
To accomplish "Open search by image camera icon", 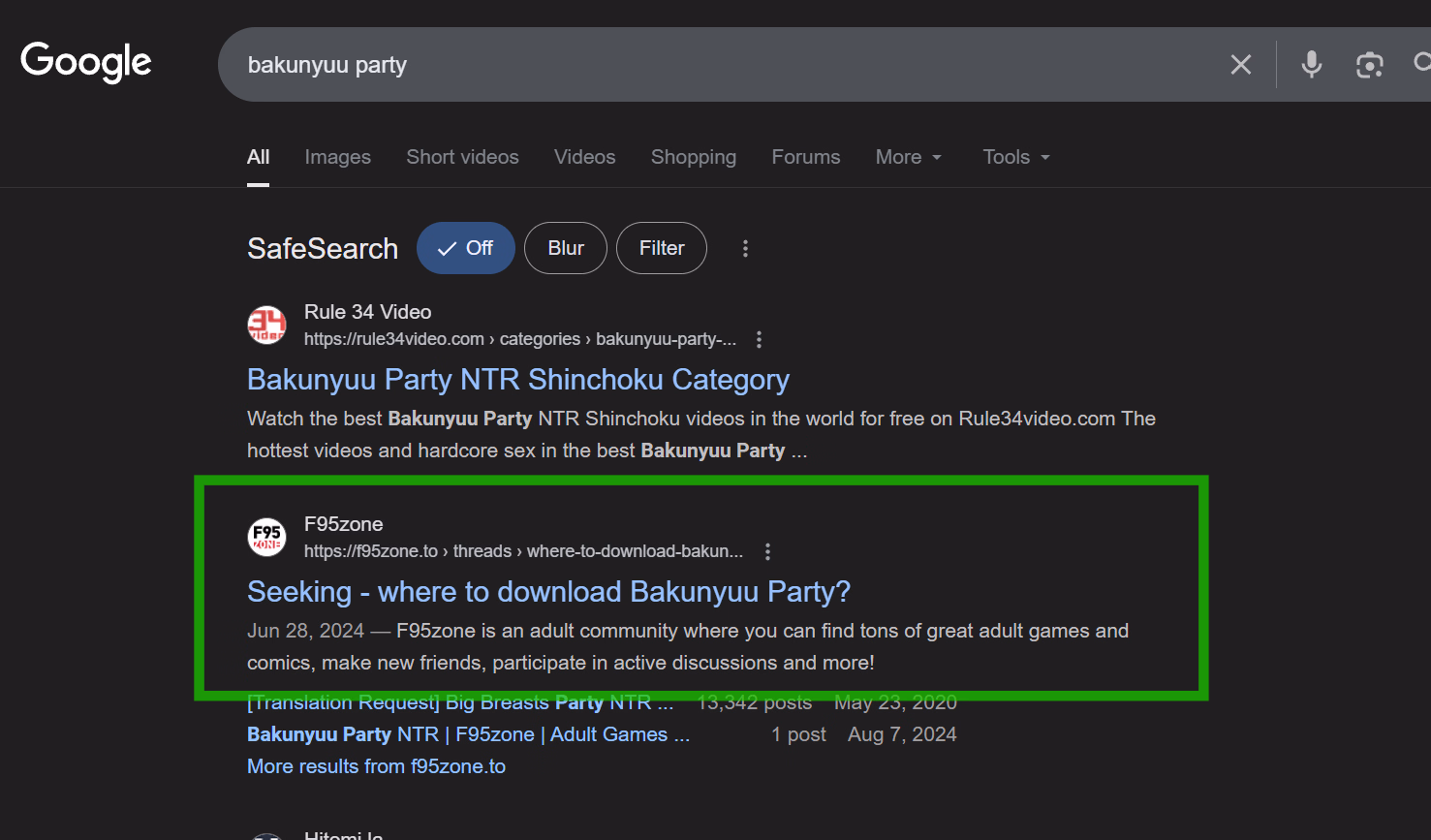I will tap(1369, 65).
